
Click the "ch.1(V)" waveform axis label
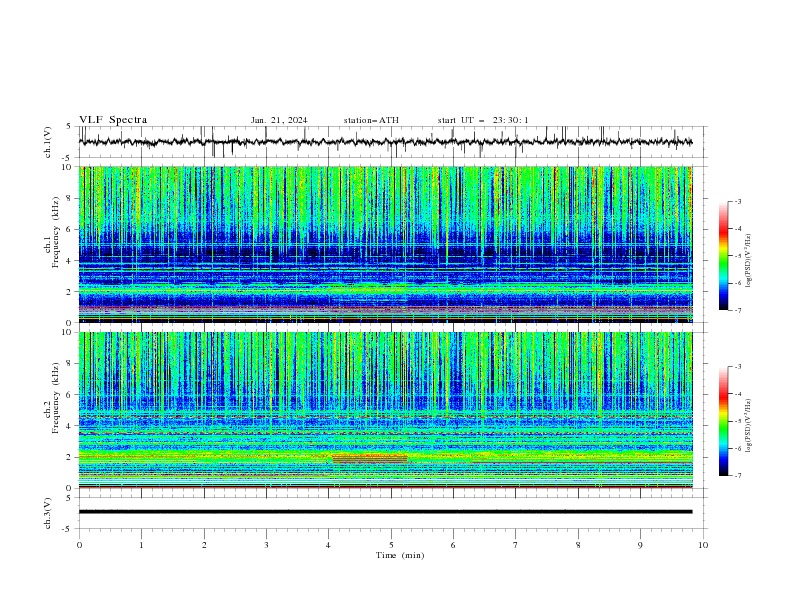coord(48,142)
